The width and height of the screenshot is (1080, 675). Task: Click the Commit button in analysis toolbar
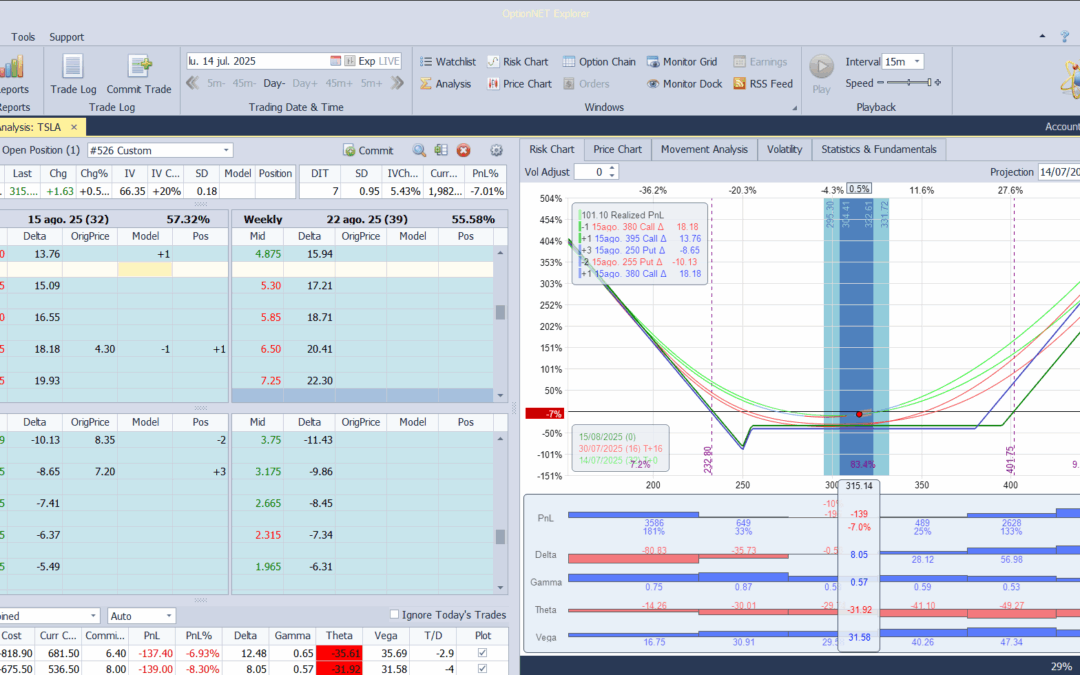coord(368,150)
